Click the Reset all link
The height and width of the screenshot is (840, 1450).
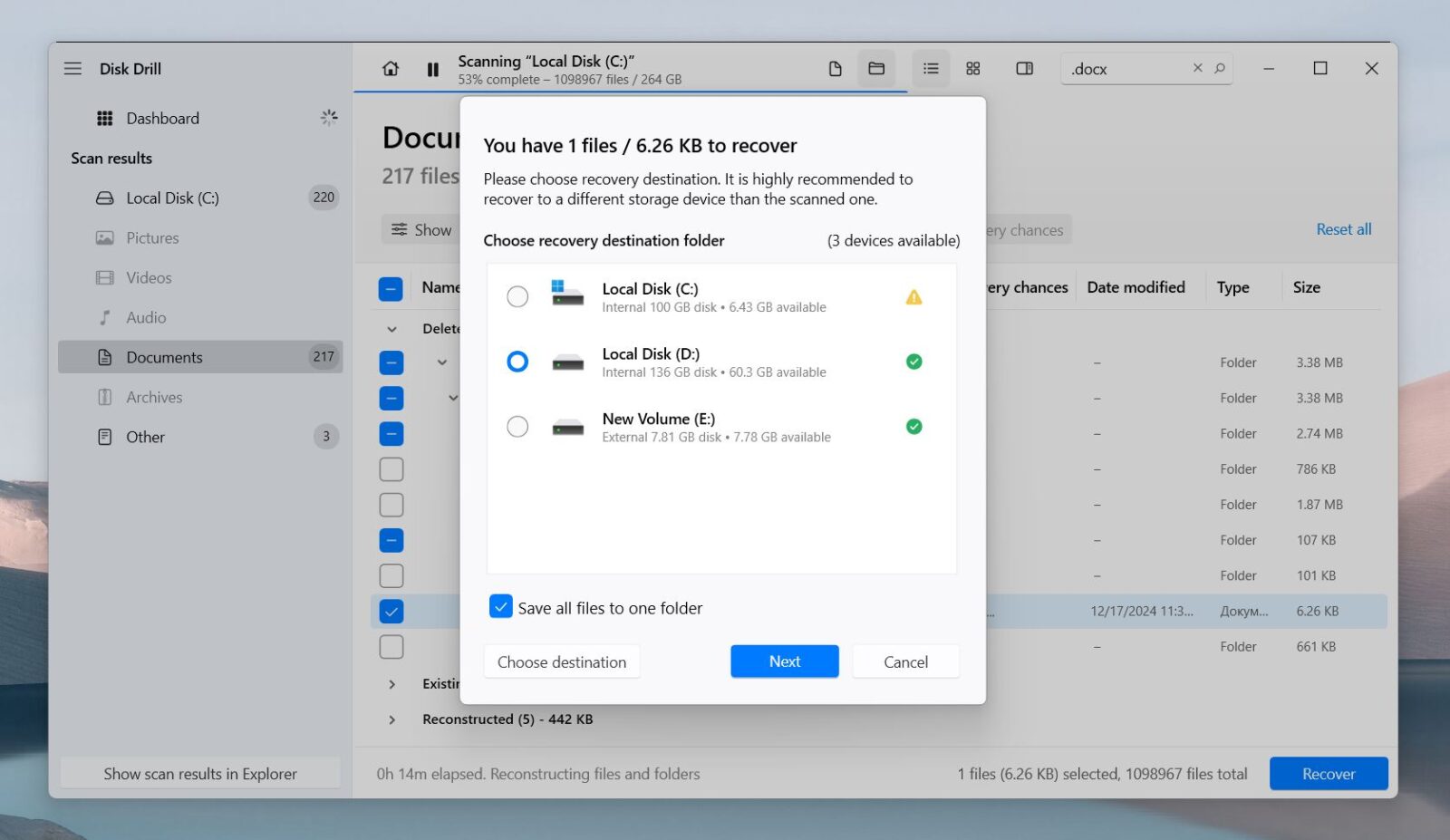click(1344, 229)
